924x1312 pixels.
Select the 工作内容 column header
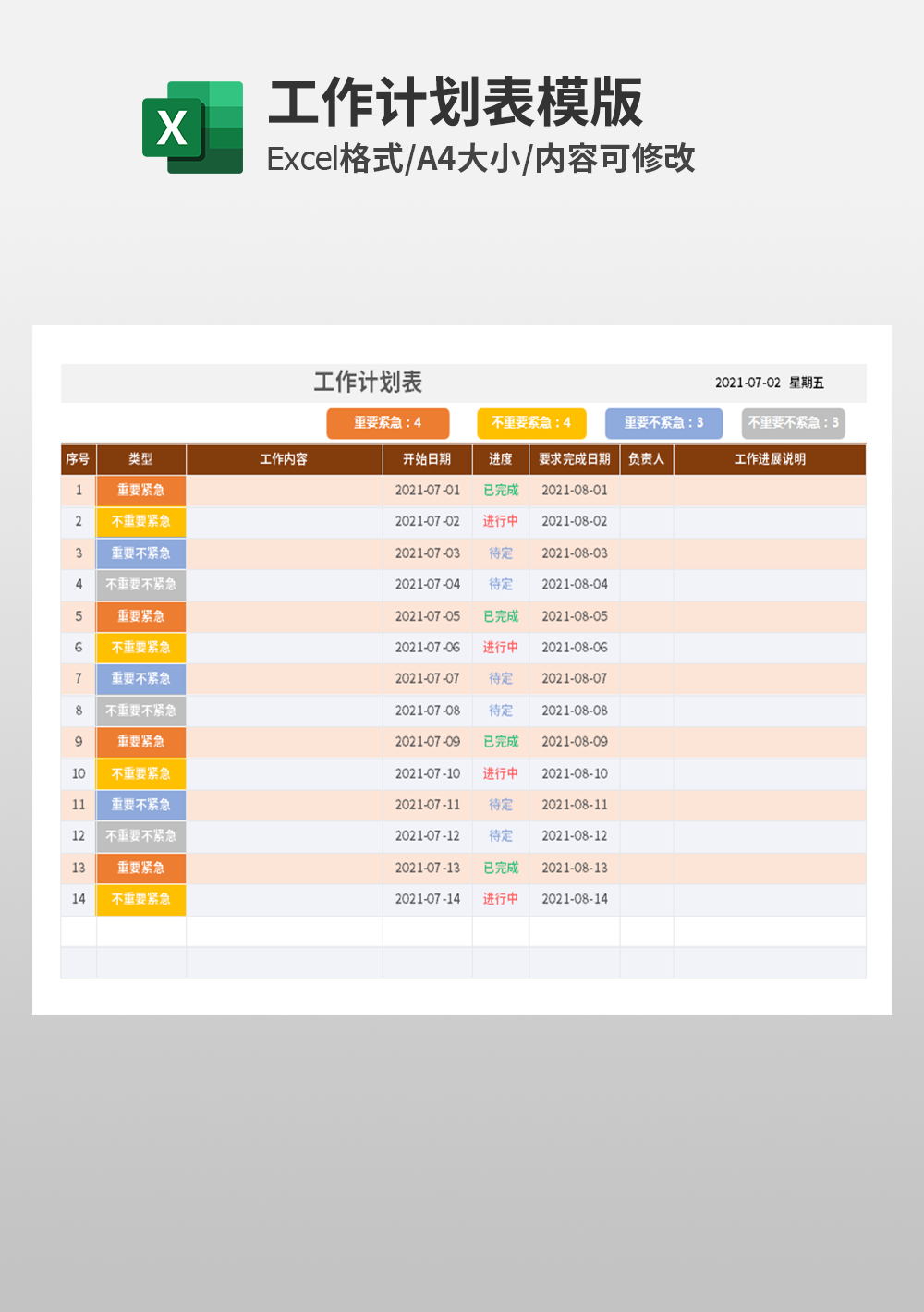(x=285, y=459)
